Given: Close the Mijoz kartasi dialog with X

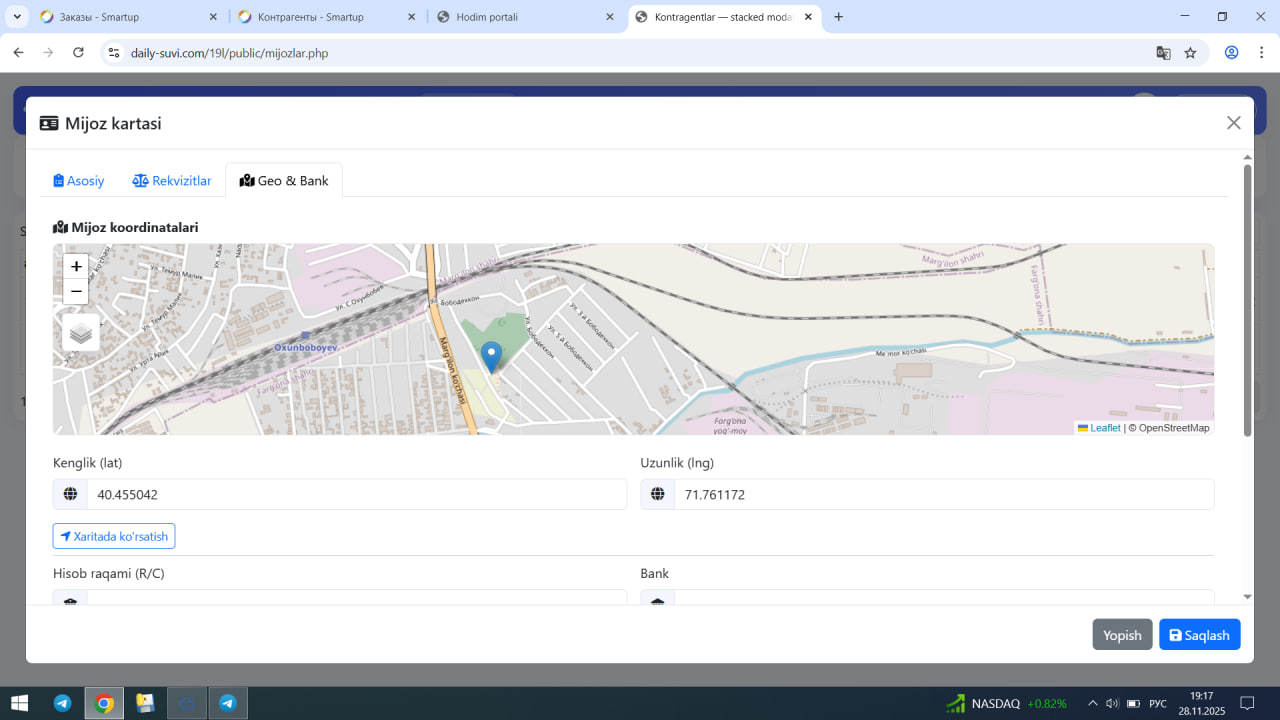Looking at the screenshot, I should [1233, 123].
